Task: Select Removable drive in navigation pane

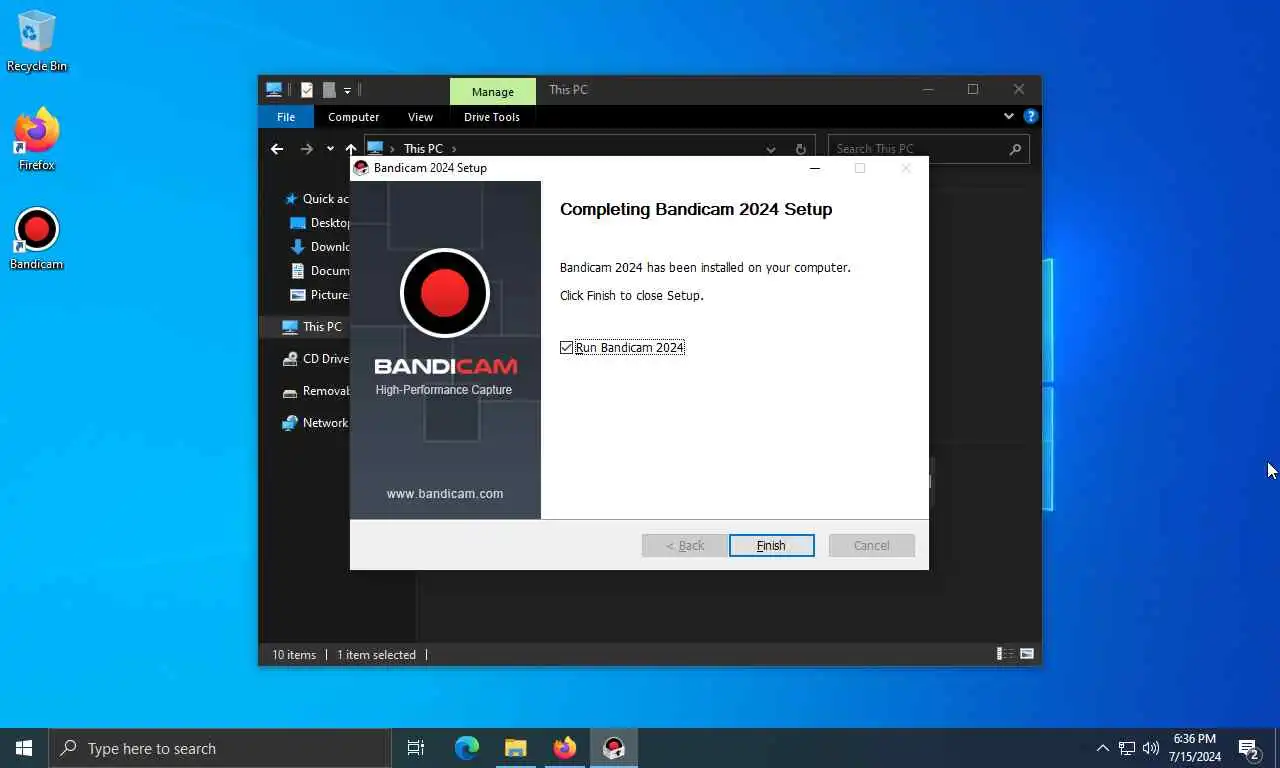Action: point(315,391)
